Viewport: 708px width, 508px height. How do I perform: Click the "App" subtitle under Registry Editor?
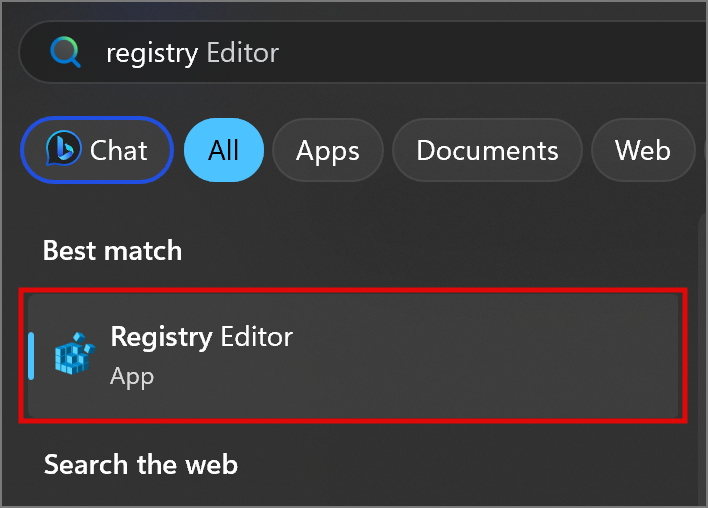point(132,377)
